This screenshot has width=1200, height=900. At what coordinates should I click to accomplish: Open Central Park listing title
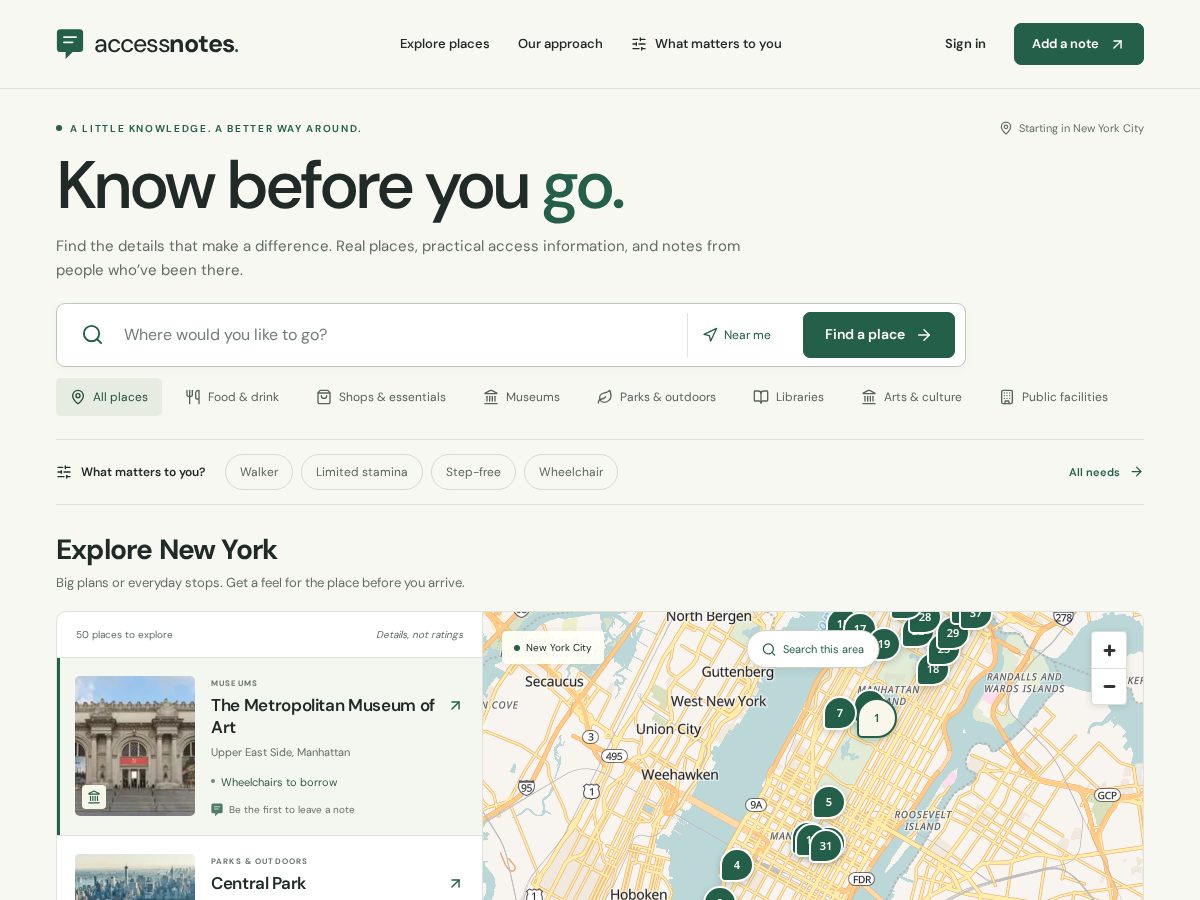pos(258,883)
